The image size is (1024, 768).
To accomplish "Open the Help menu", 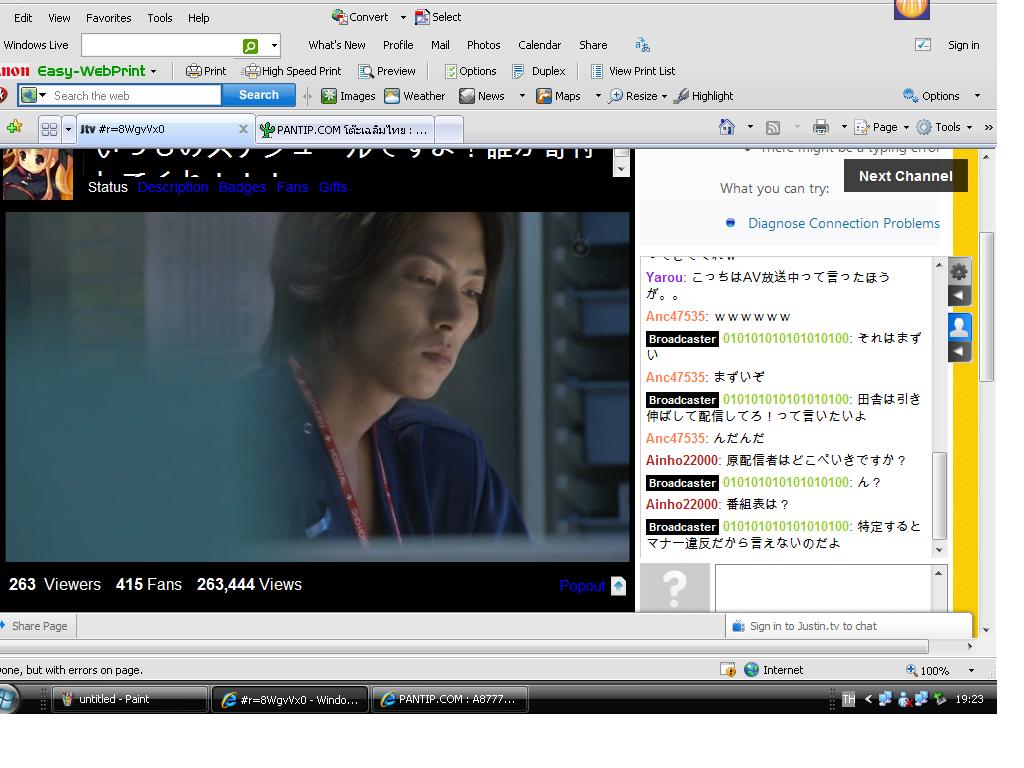I will pyautogui.click(x=199, y=18).
